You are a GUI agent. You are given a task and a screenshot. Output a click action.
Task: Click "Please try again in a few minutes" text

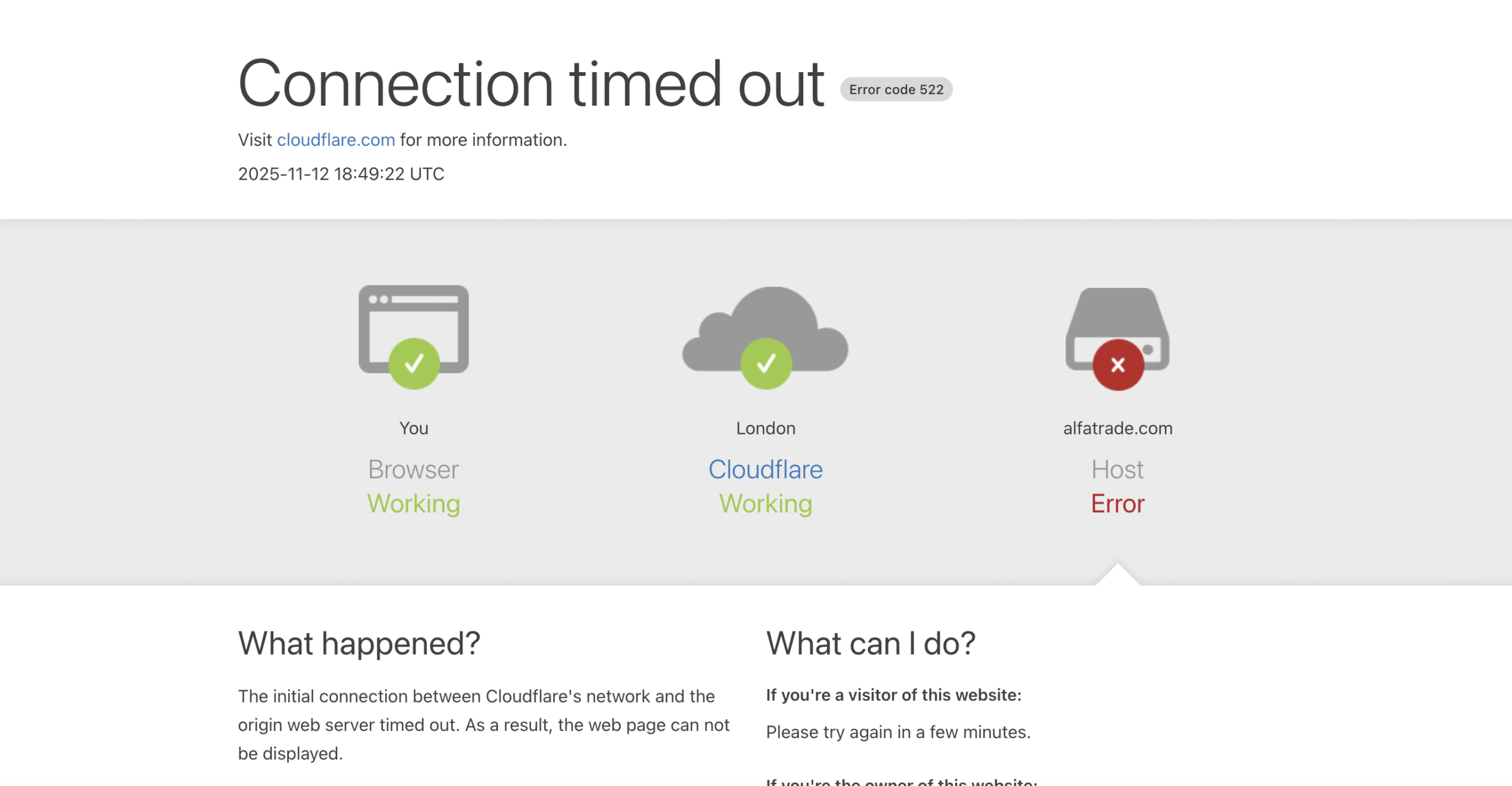[x=898, y=732]
